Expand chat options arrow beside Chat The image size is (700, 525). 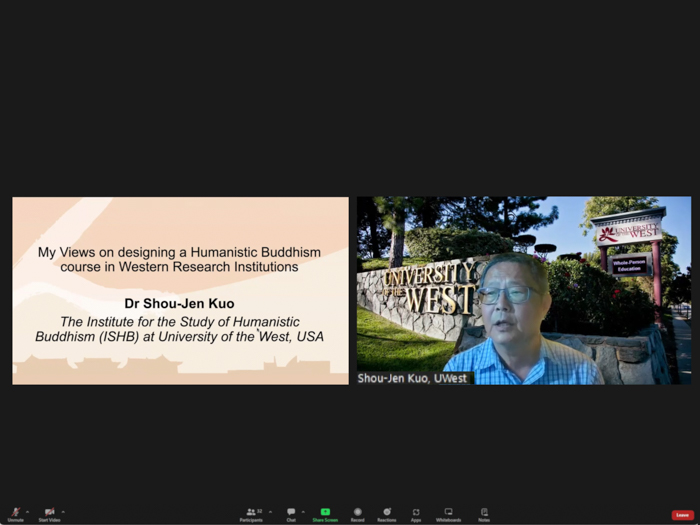(303, 512)
